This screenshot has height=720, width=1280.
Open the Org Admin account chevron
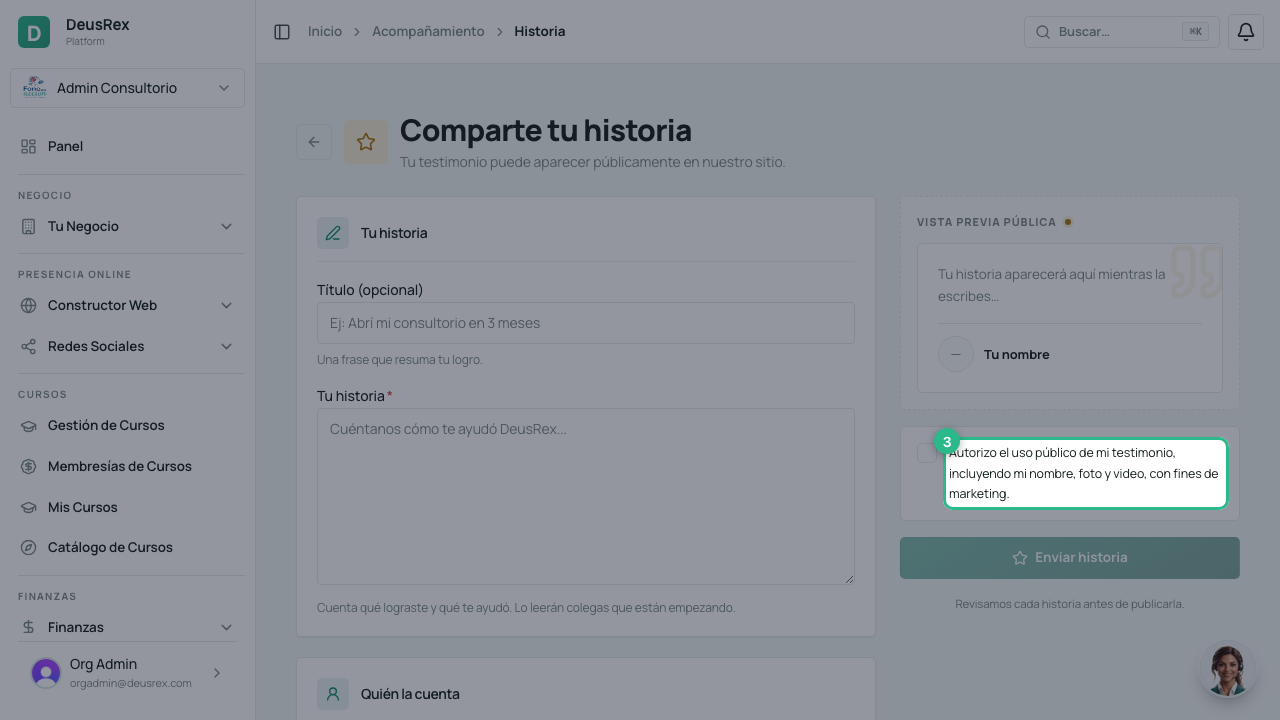click(x=217, y=673)
